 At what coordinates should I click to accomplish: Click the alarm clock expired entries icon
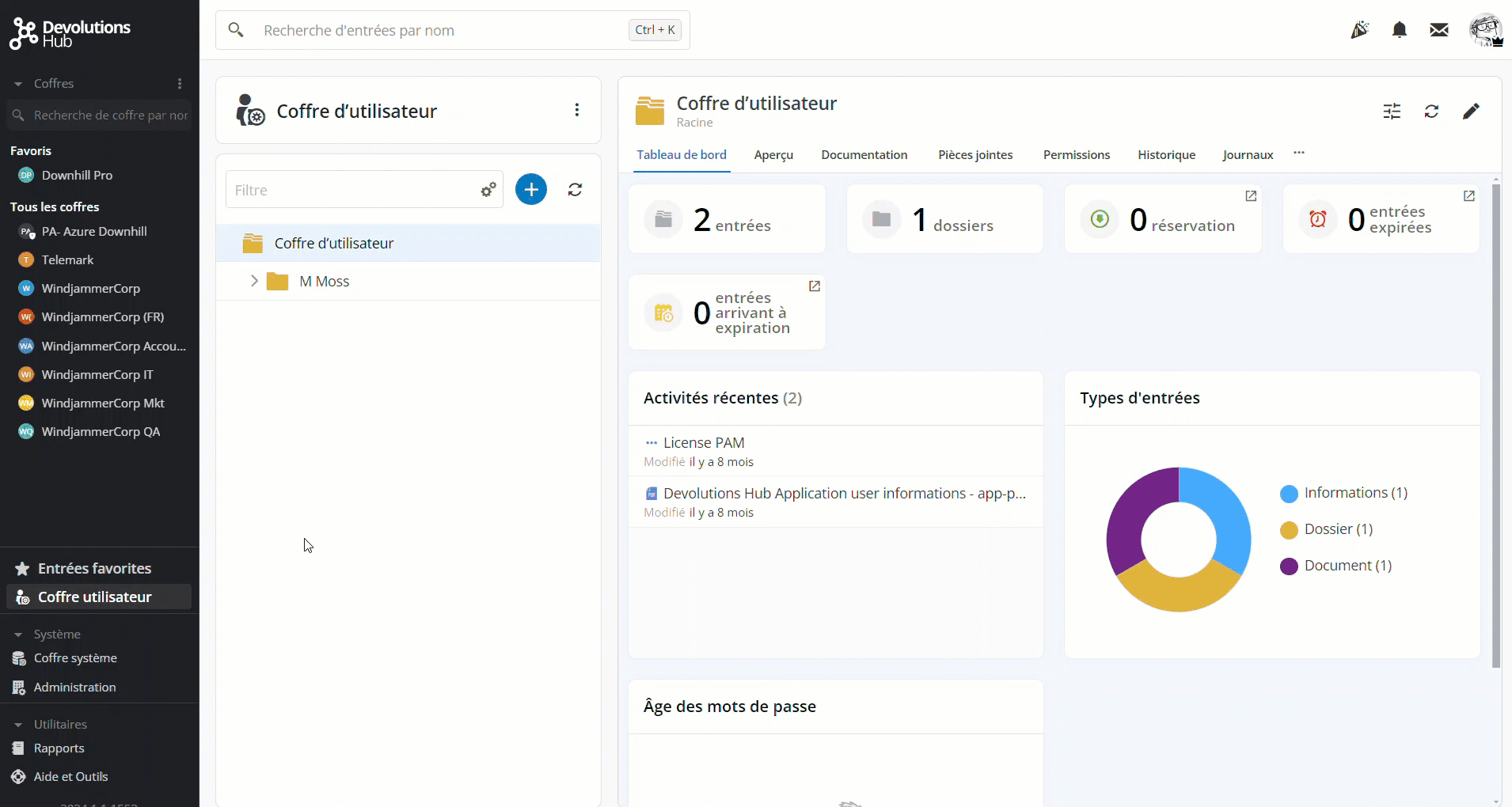point(1318,219)
